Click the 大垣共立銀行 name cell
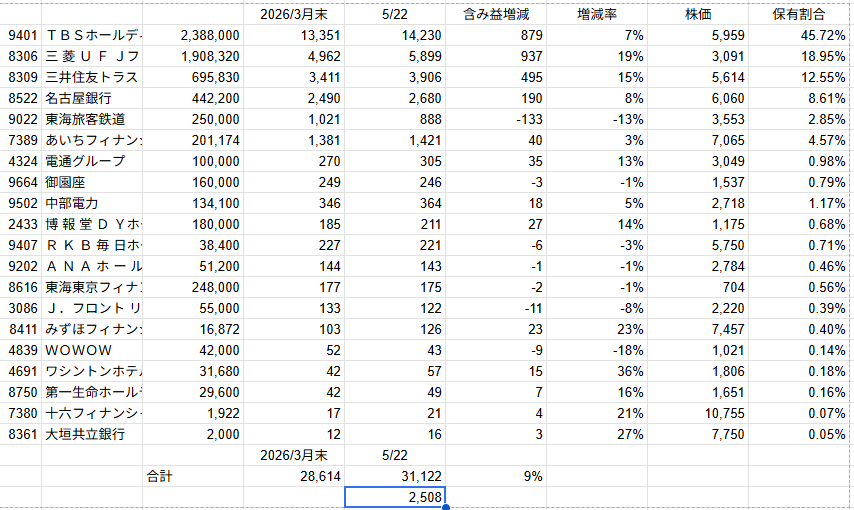This screenshot has height=510, width=854. tap(92, 434)
